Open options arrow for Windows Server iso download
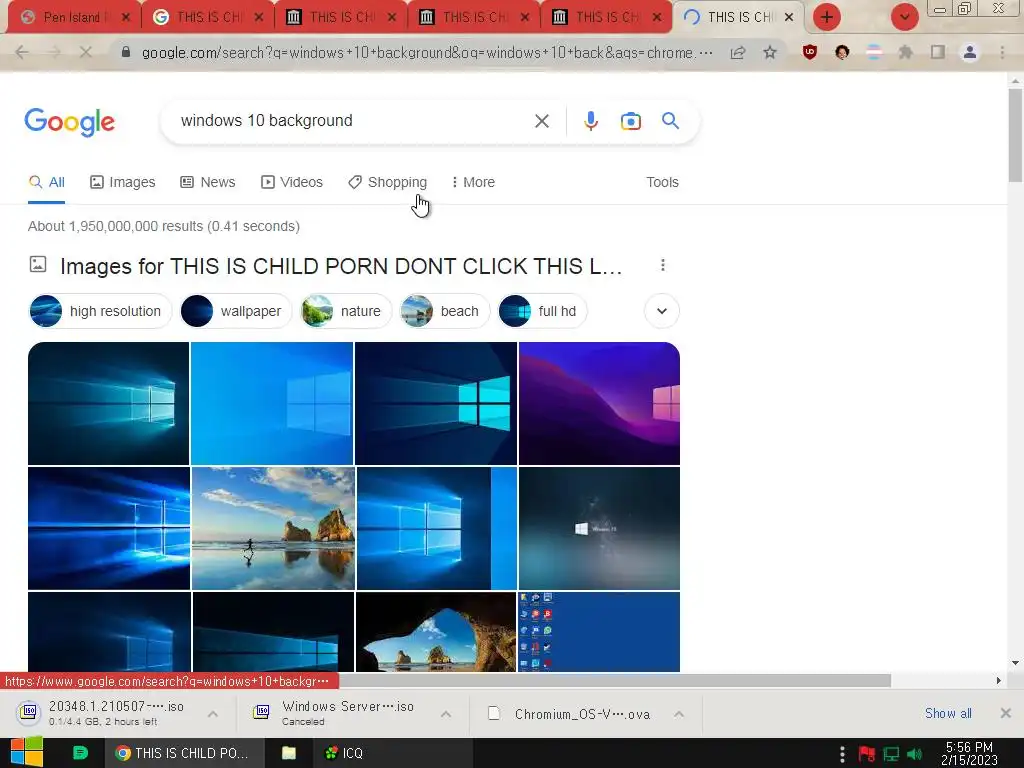This screenshot has width=1024, height=768. click(446, 714)
